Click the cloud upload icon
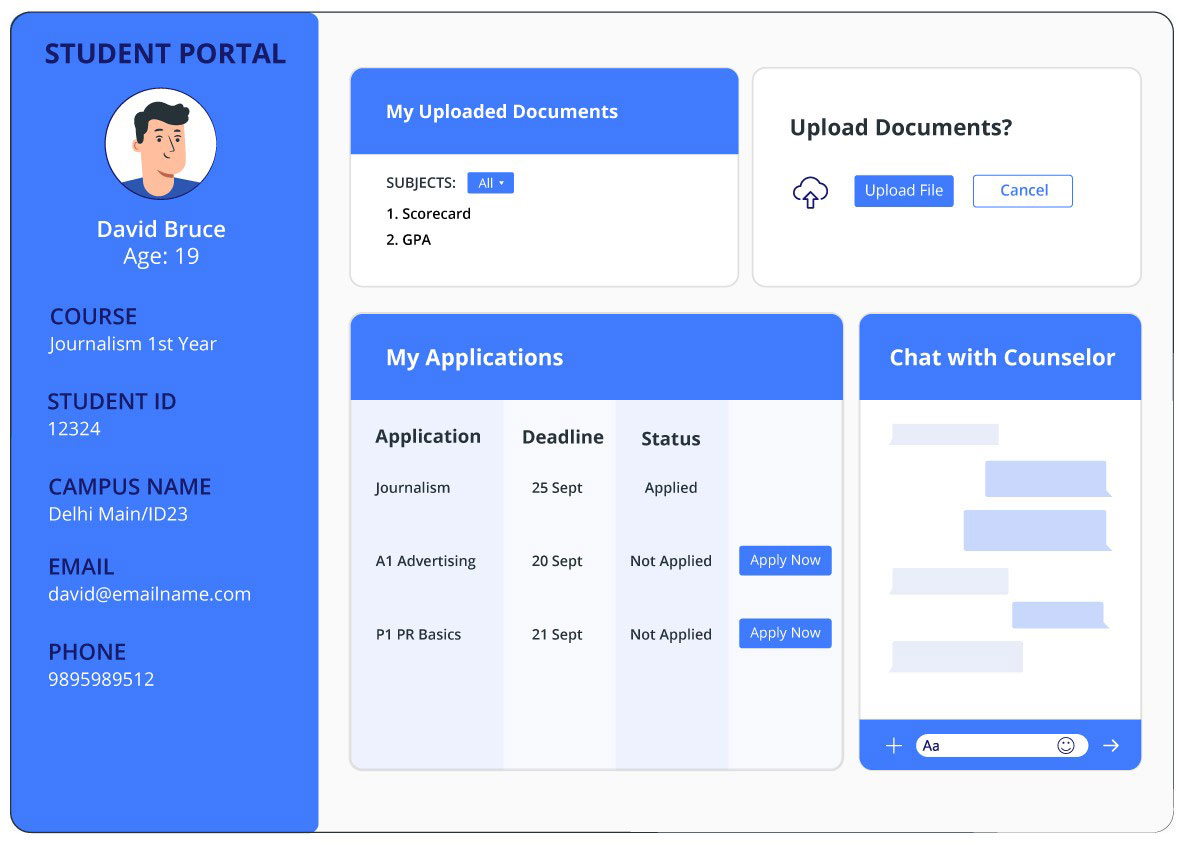 (810, 192)
